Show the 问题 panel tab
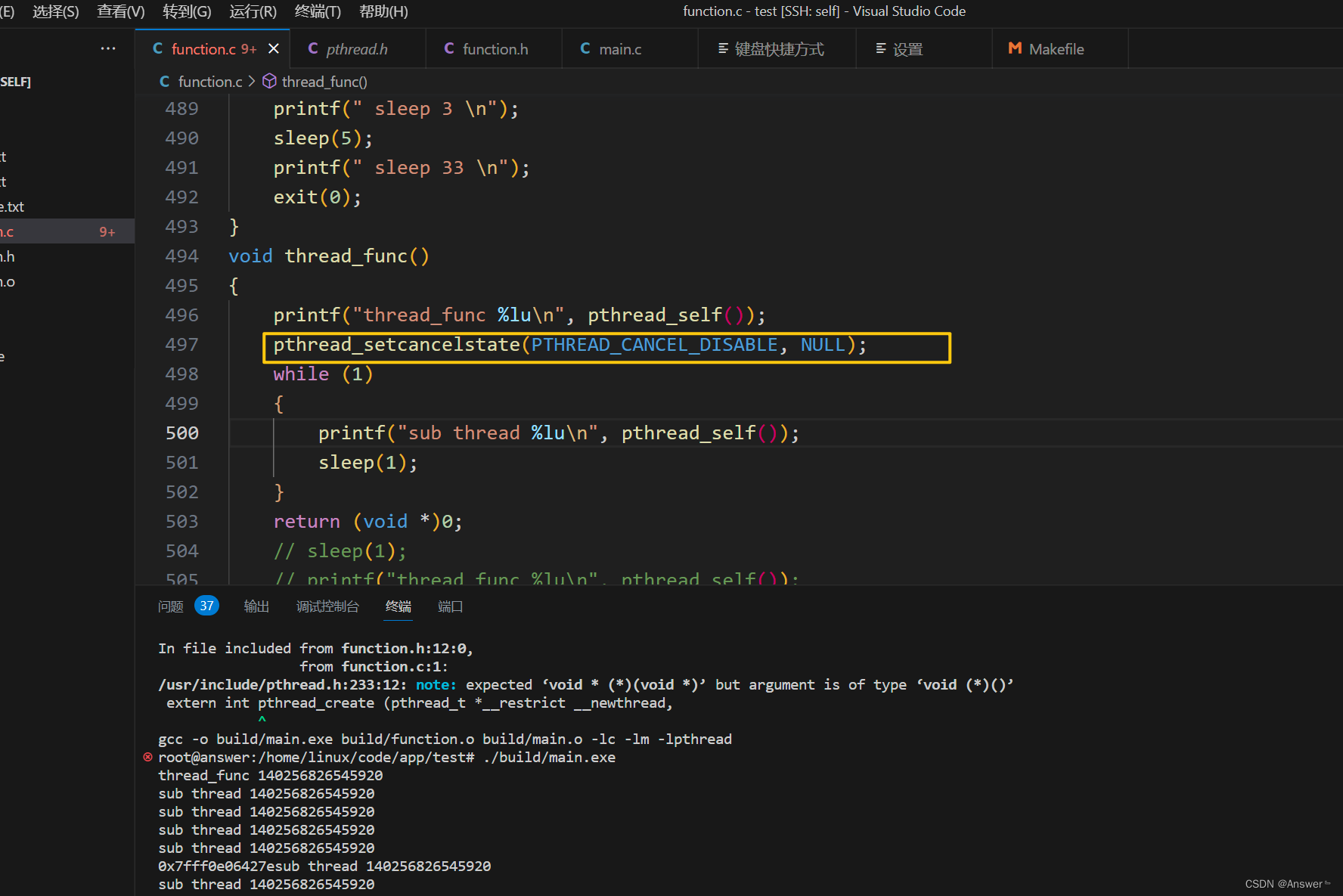This screenshot has width=1343, height=896. coord(171,606)
